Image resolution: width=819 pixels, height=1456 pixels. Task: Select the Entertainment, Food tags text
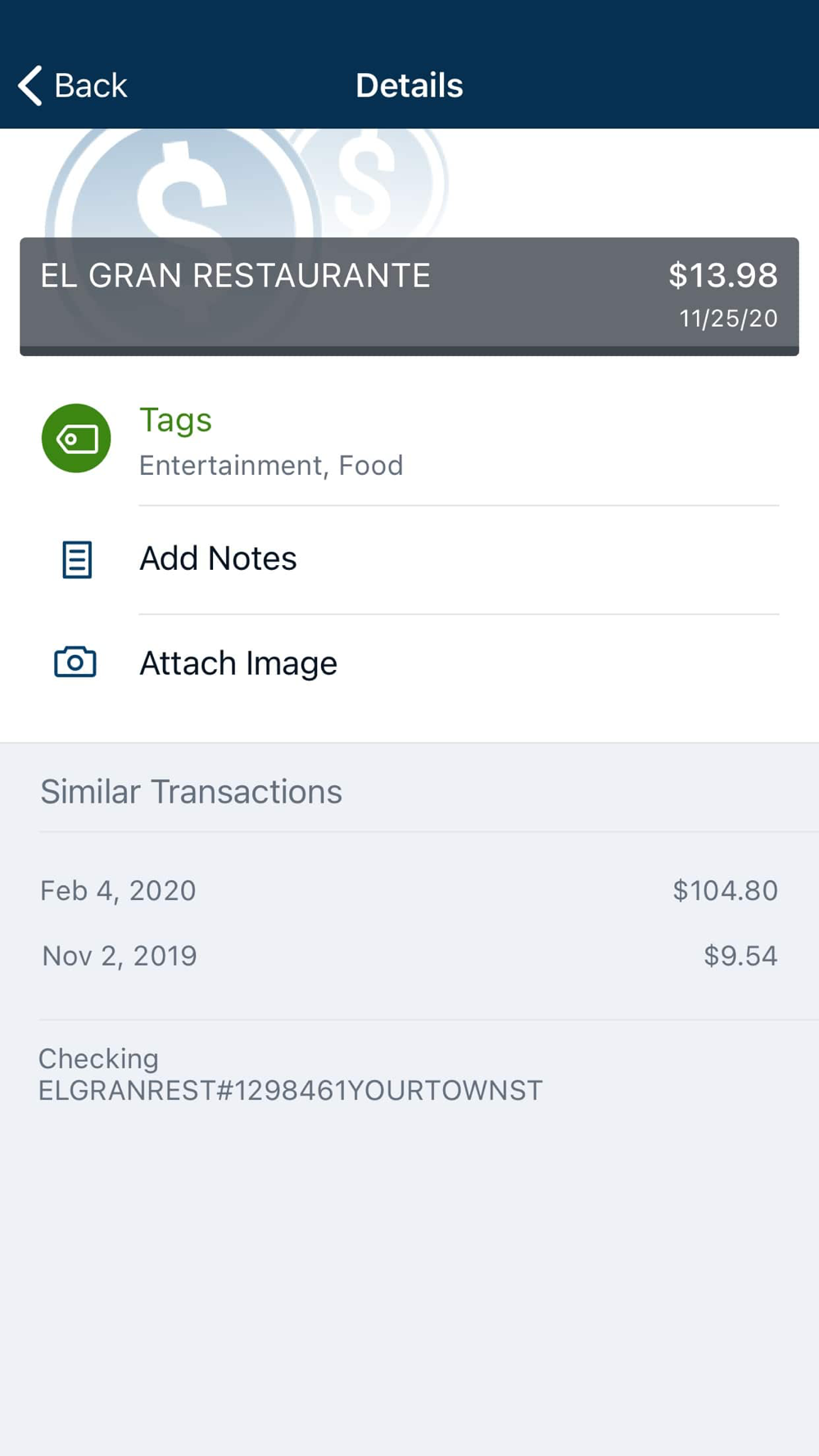271,465
